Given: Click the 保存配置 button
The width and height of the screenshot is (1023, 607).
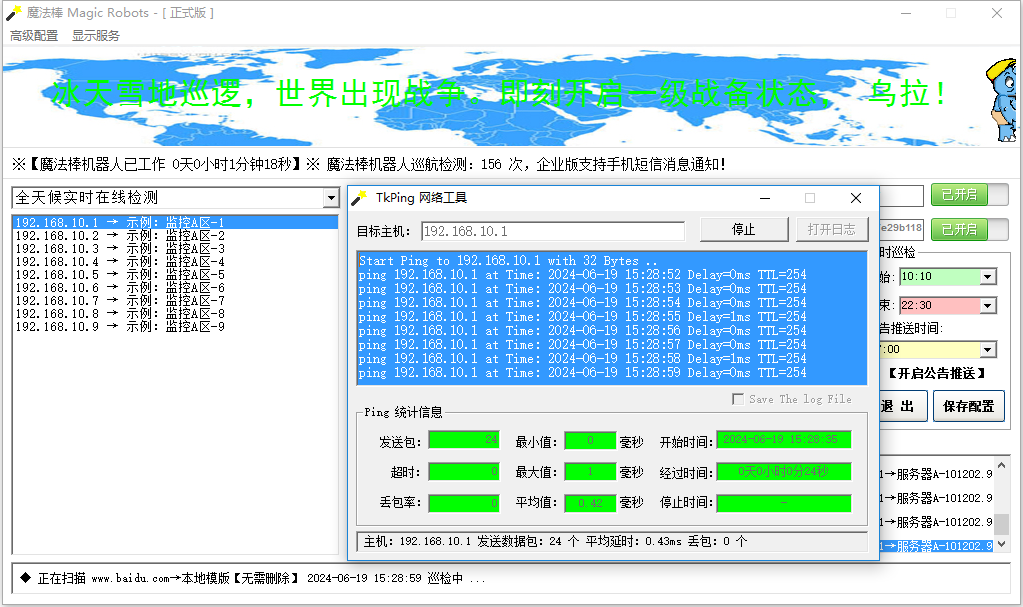Looking at the screenshot, I should (969, 406).
